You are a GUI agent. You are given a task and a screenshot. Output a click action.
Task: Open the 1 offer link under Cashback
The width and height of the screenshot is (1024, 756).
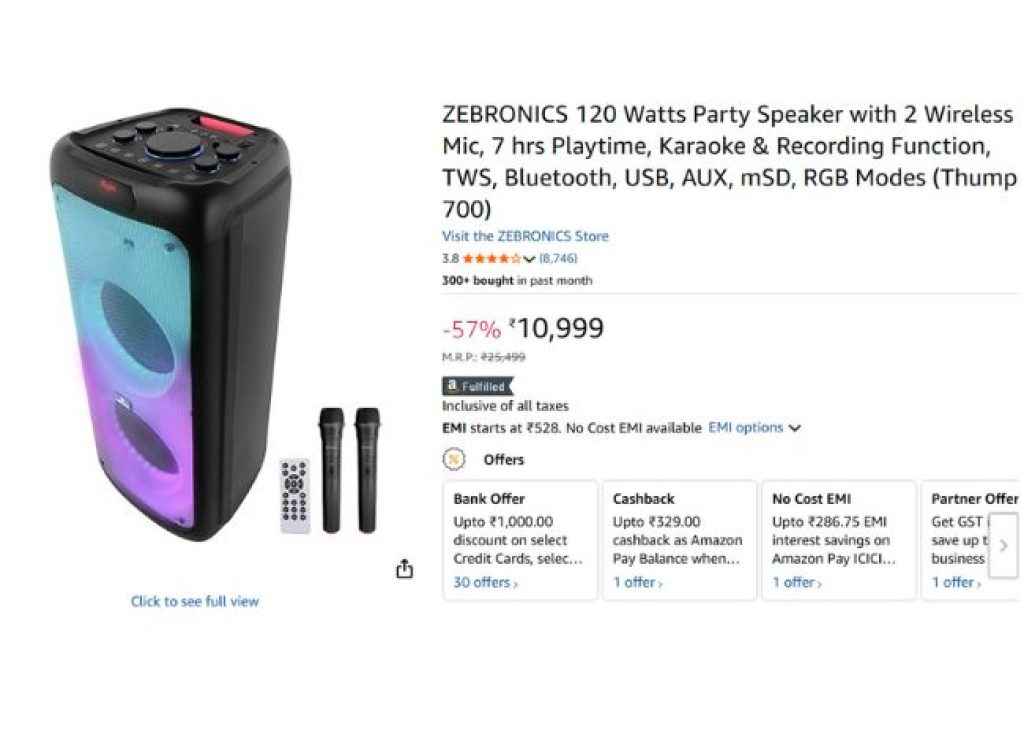point(636,581)
